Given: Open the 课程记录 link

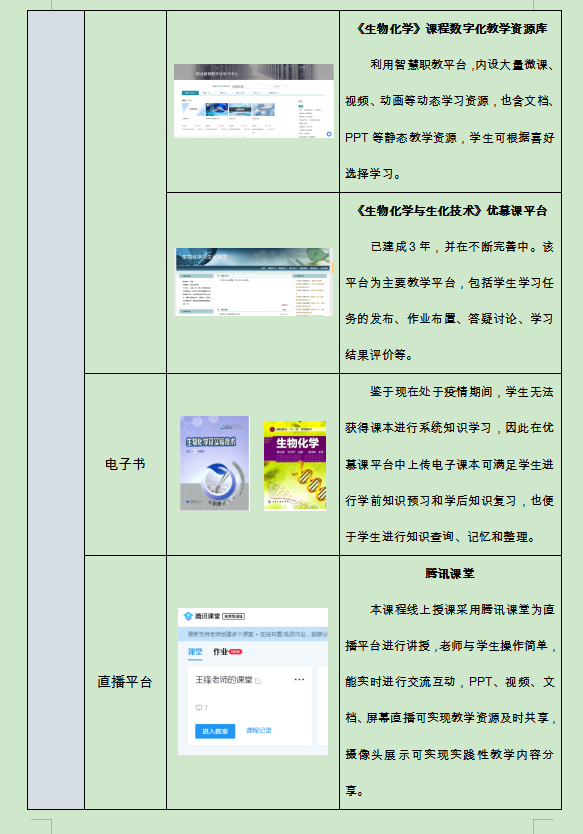Looking at the screenshot, I should coord(259,731).
